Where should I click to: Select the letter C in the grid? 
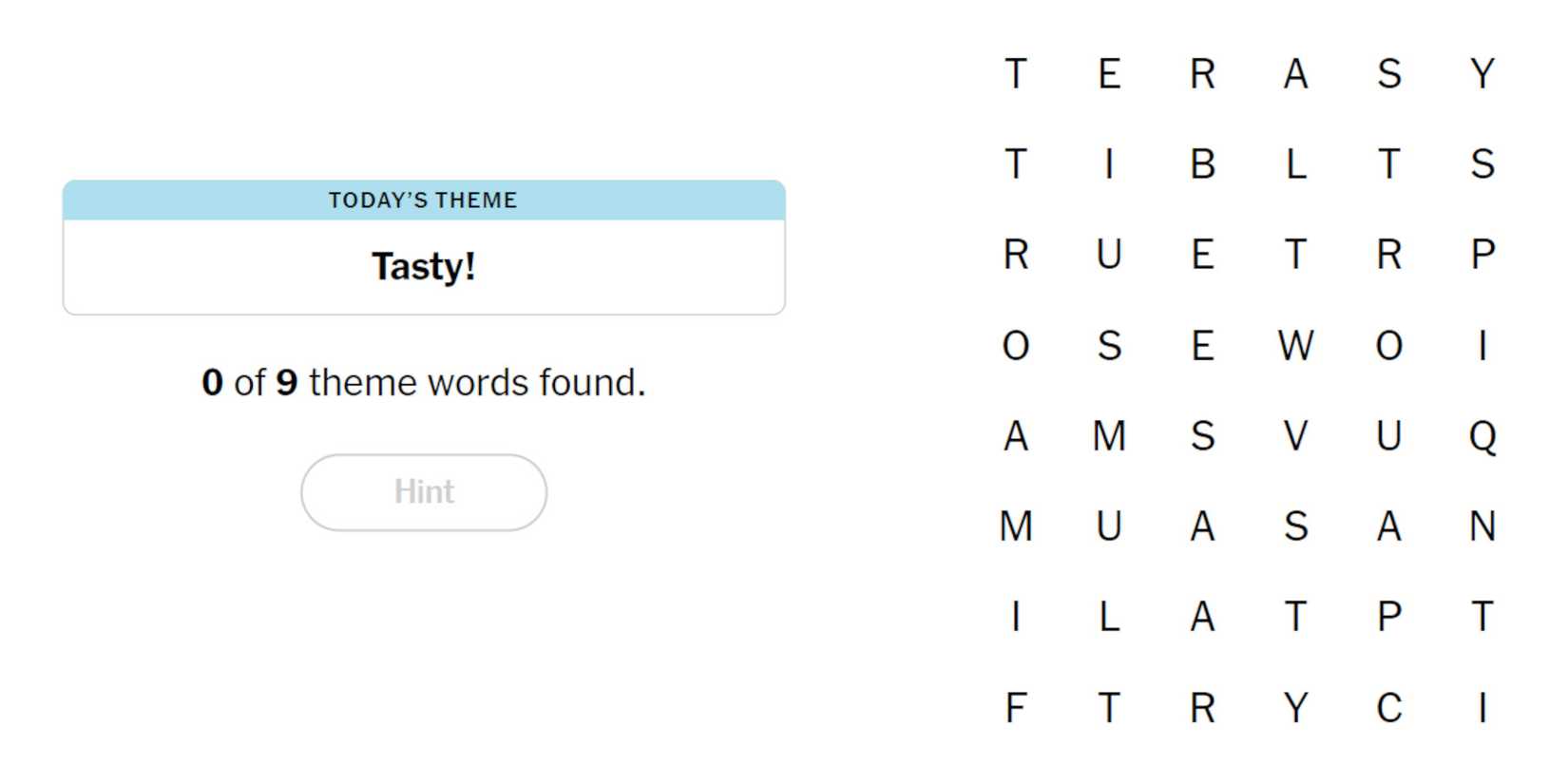tap(1388, 708)
